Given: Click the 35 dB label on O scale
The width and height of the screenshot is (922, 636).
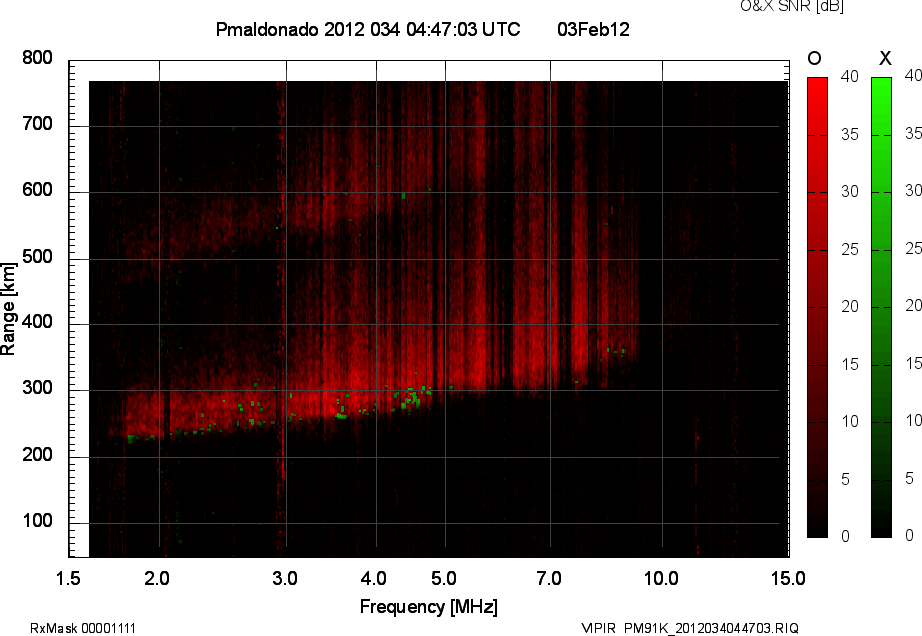Looking at the screenshot, I should tap(850, 135).
